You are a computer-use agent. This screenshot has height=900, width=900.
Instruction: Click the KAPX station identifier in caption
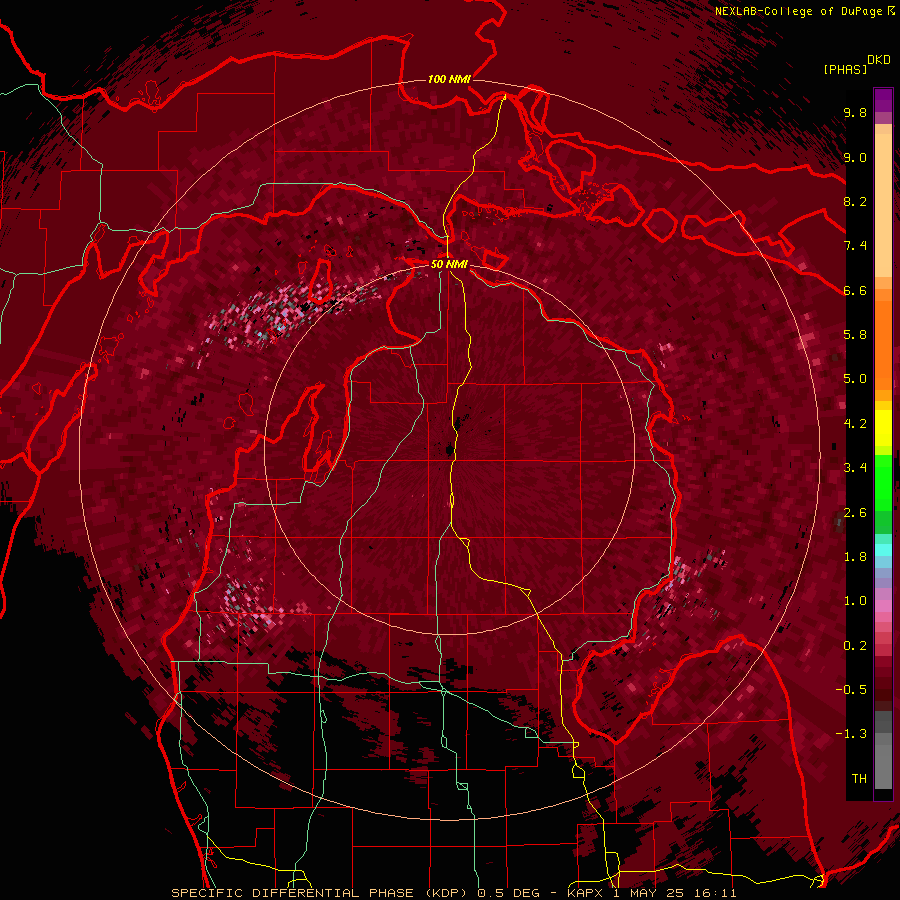tap(585, 893)
